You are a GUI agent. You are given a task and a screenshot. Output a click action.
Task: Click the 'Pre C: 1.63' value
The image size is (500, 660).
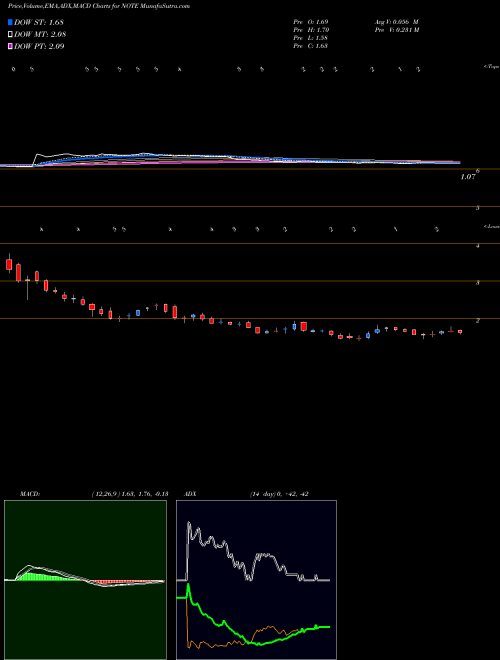(x=311, y=46)
